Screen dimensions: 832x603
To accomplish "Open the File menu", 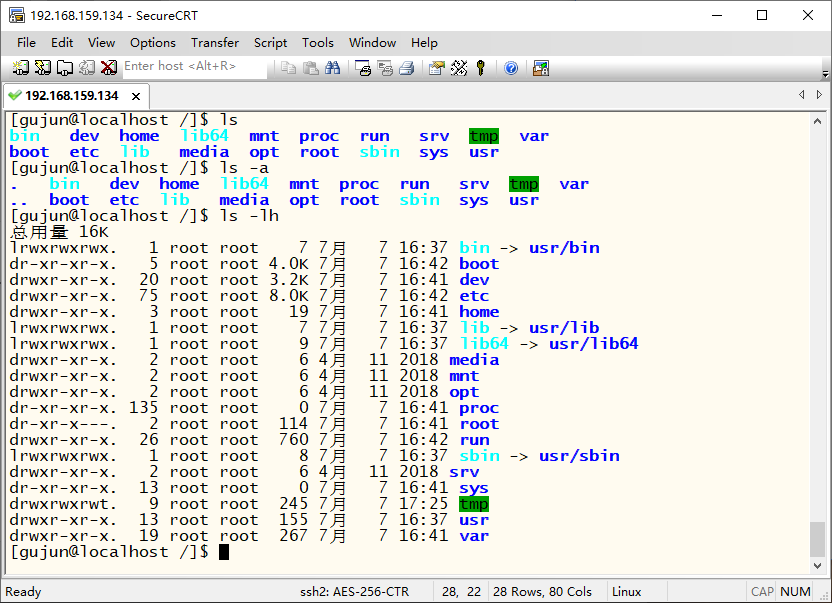I will click(26, 43).
